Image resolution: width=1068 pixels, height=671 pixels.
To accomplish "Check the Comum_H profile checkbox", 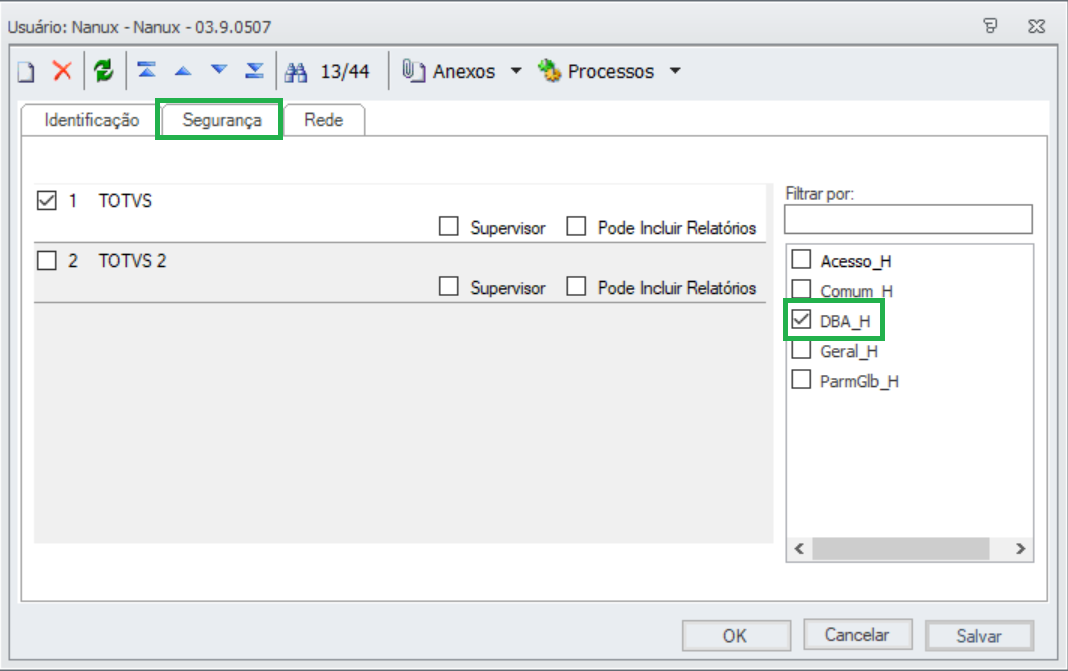I will [802, 290].
